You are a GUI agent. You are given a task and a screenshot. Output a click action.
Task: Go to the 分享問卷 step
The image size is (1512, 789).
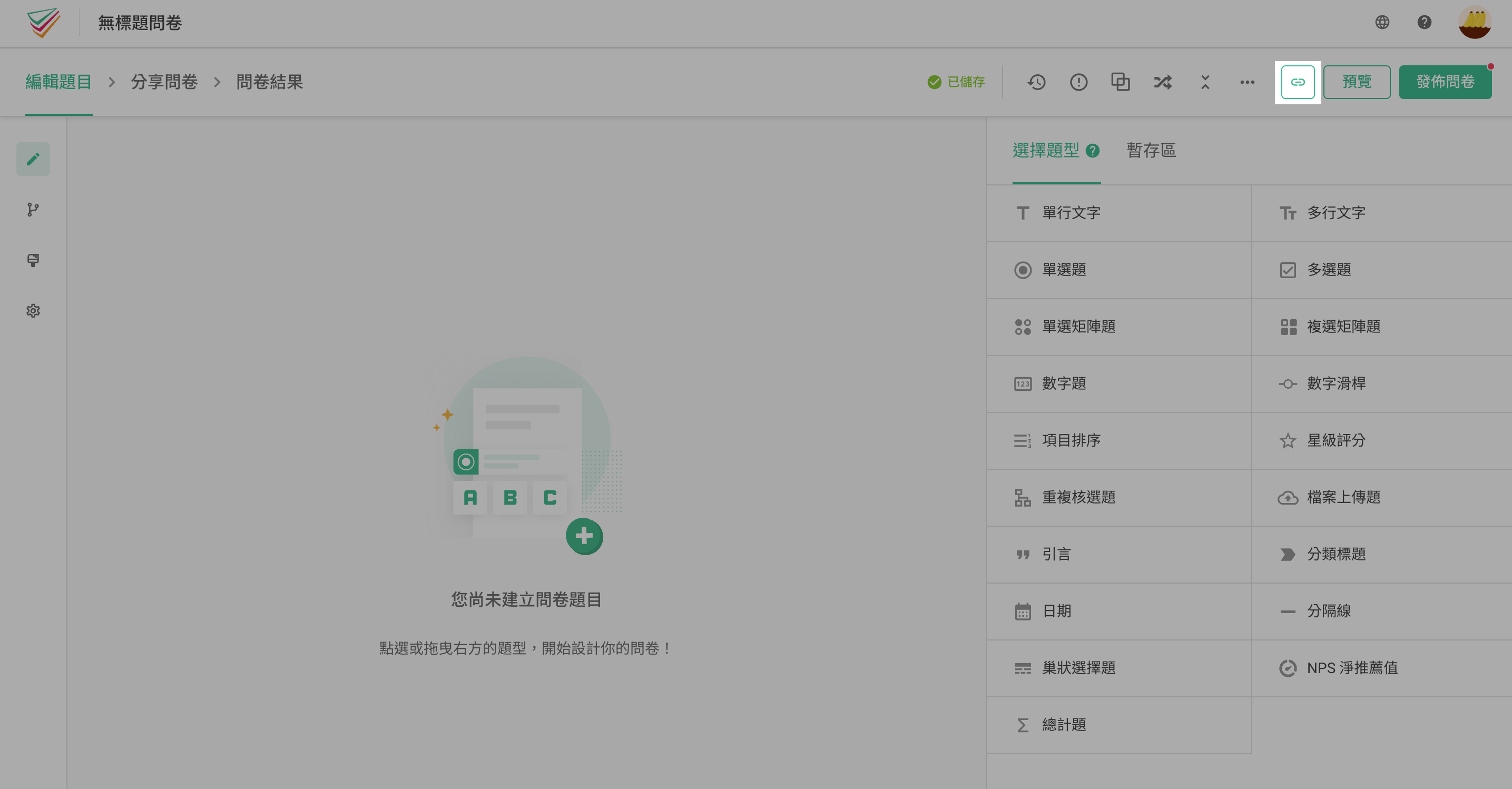(164, 82)
